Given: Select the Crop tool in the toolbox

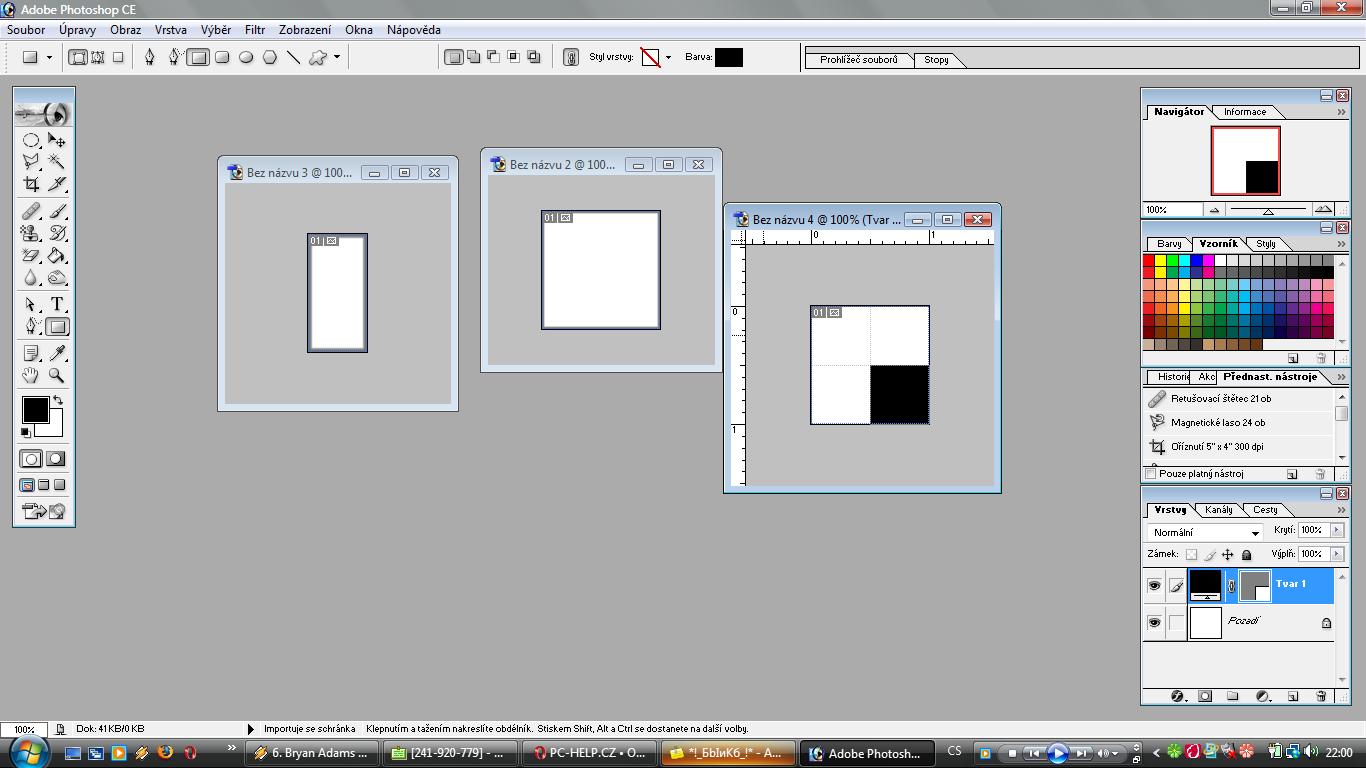Looking at the screenshot, I should [31, 184].
